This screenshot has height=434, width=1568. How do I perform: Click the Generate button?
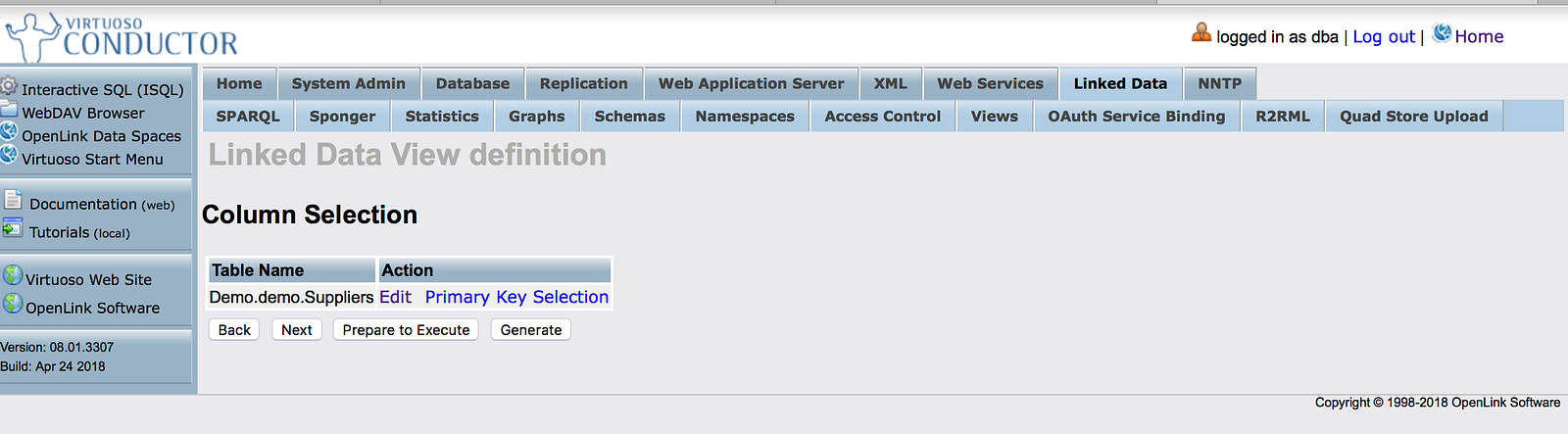[x=531, y=330]
